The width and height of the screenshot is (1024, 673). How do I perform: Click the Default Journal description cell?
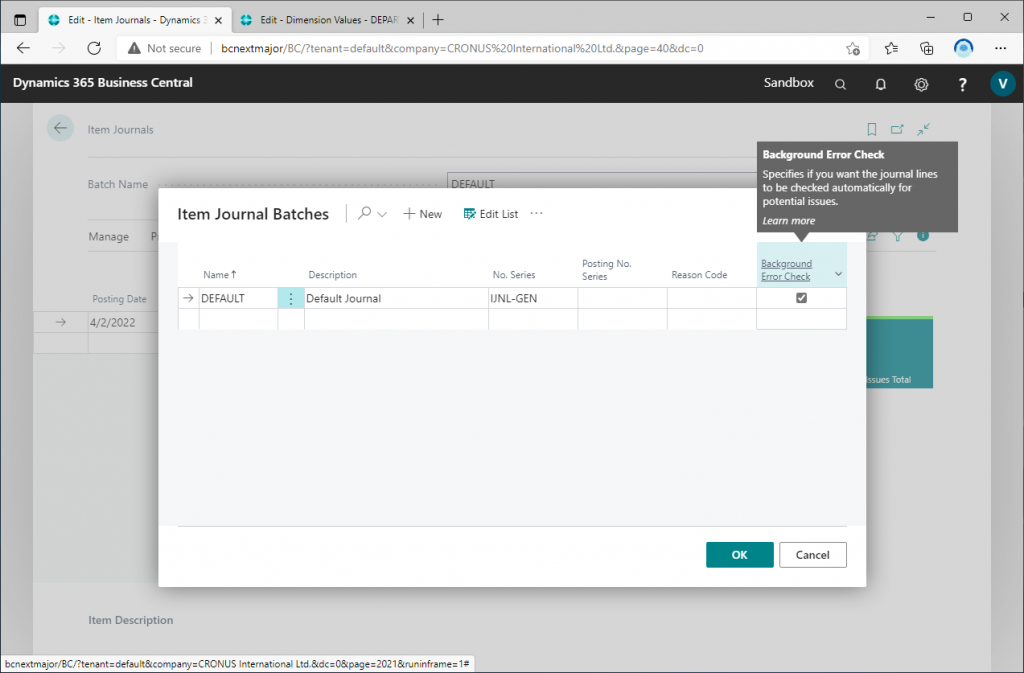[394, 299]
